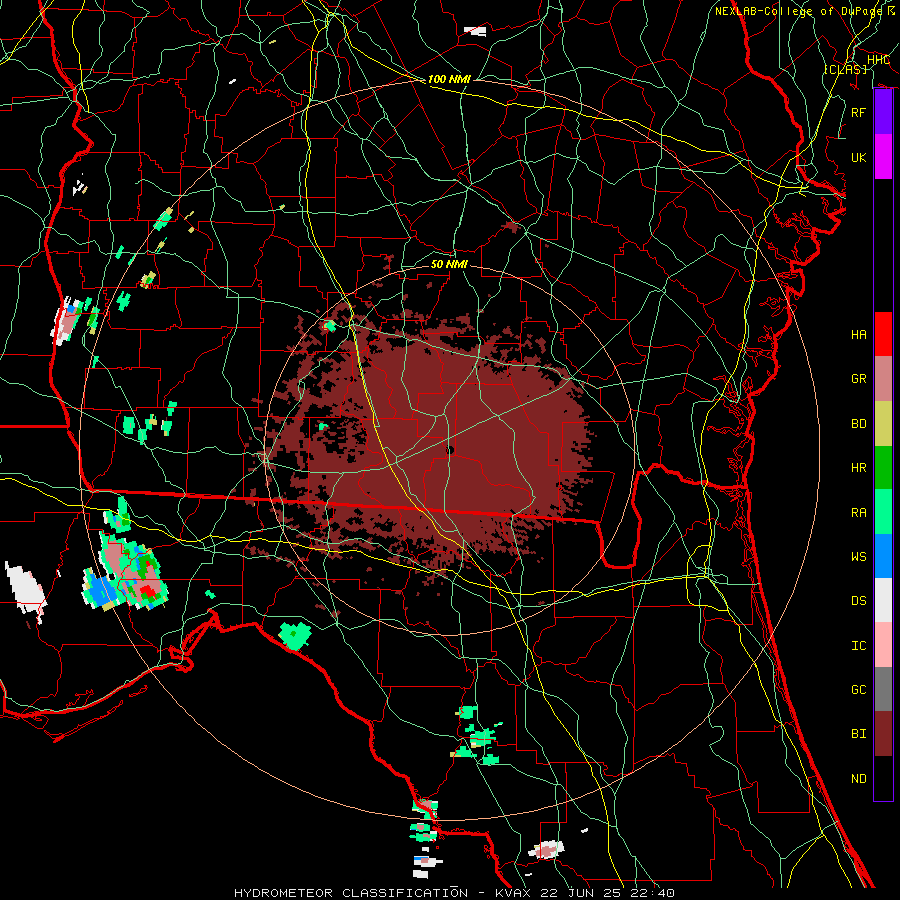Click the white DS legend swatch
Viewport: 900px width, 900px height.
(883, 600)
